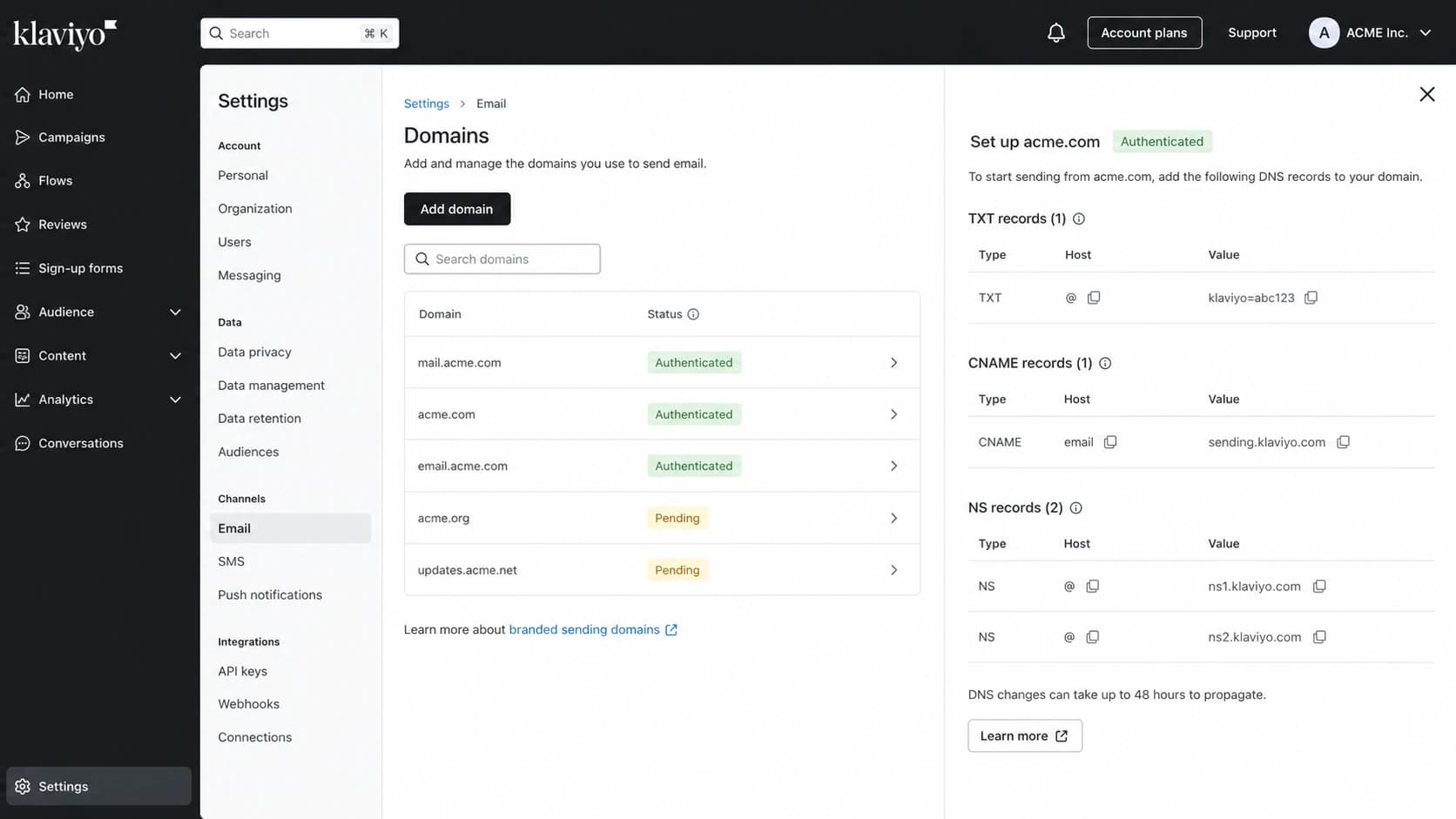Open Webhooks settings
The width and height of the screenshot is (1456, 819).
tap(248, 704)
